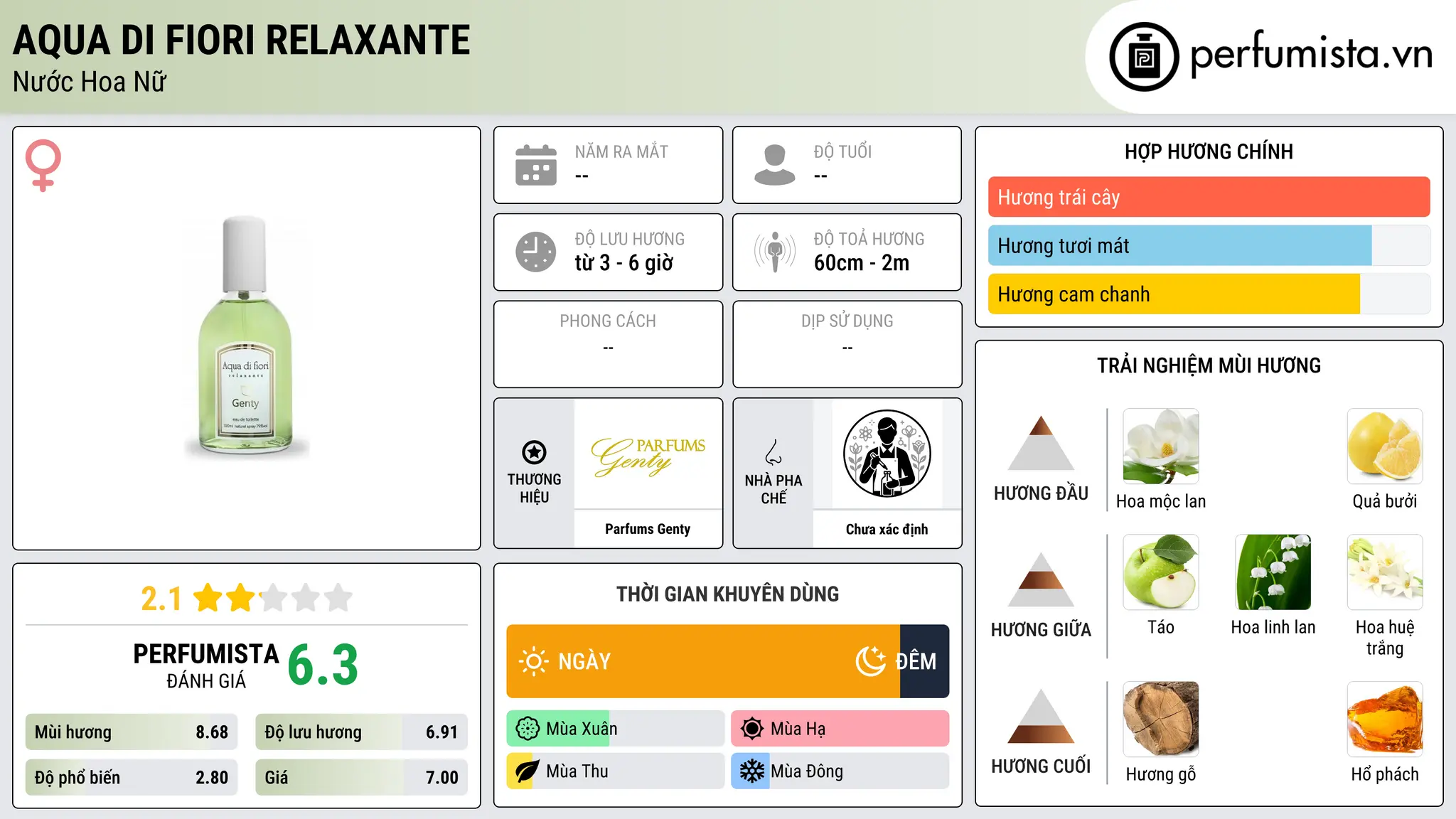This screenshot has height=819, width=1456.
Task: Click the Thời Gian Khuyên Dùng heading
Action: tap(727, 594)
